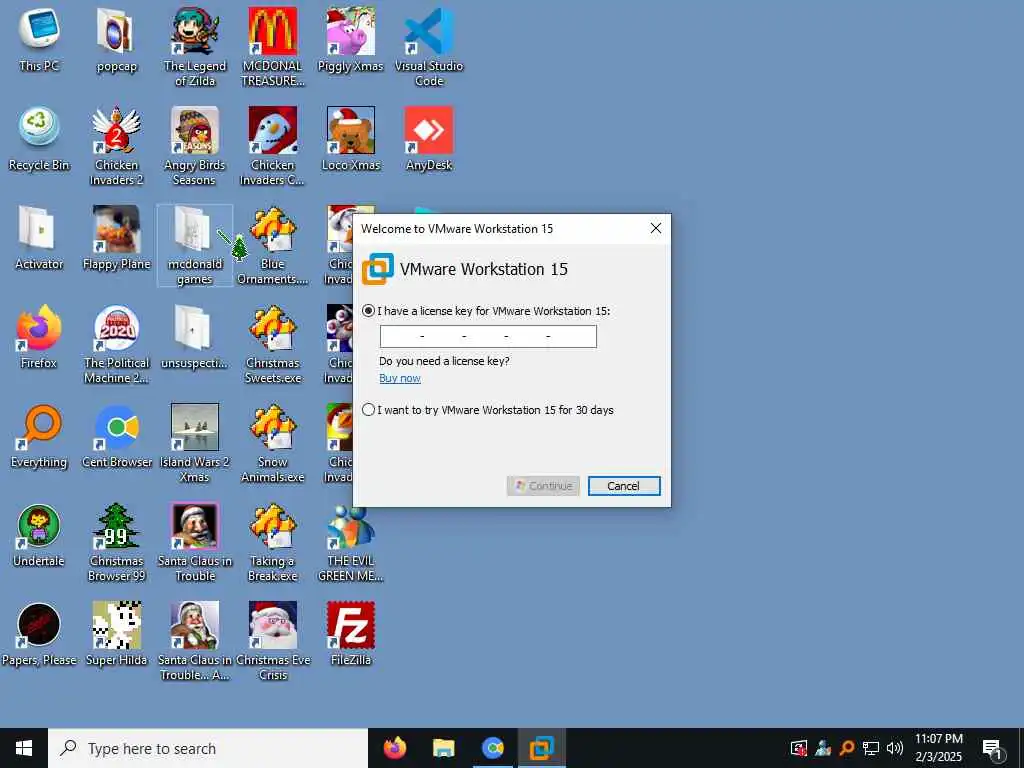Select the Recycle Bin icon
Image resolution: width=1024 pixels, height=768 pixels.
39,139
